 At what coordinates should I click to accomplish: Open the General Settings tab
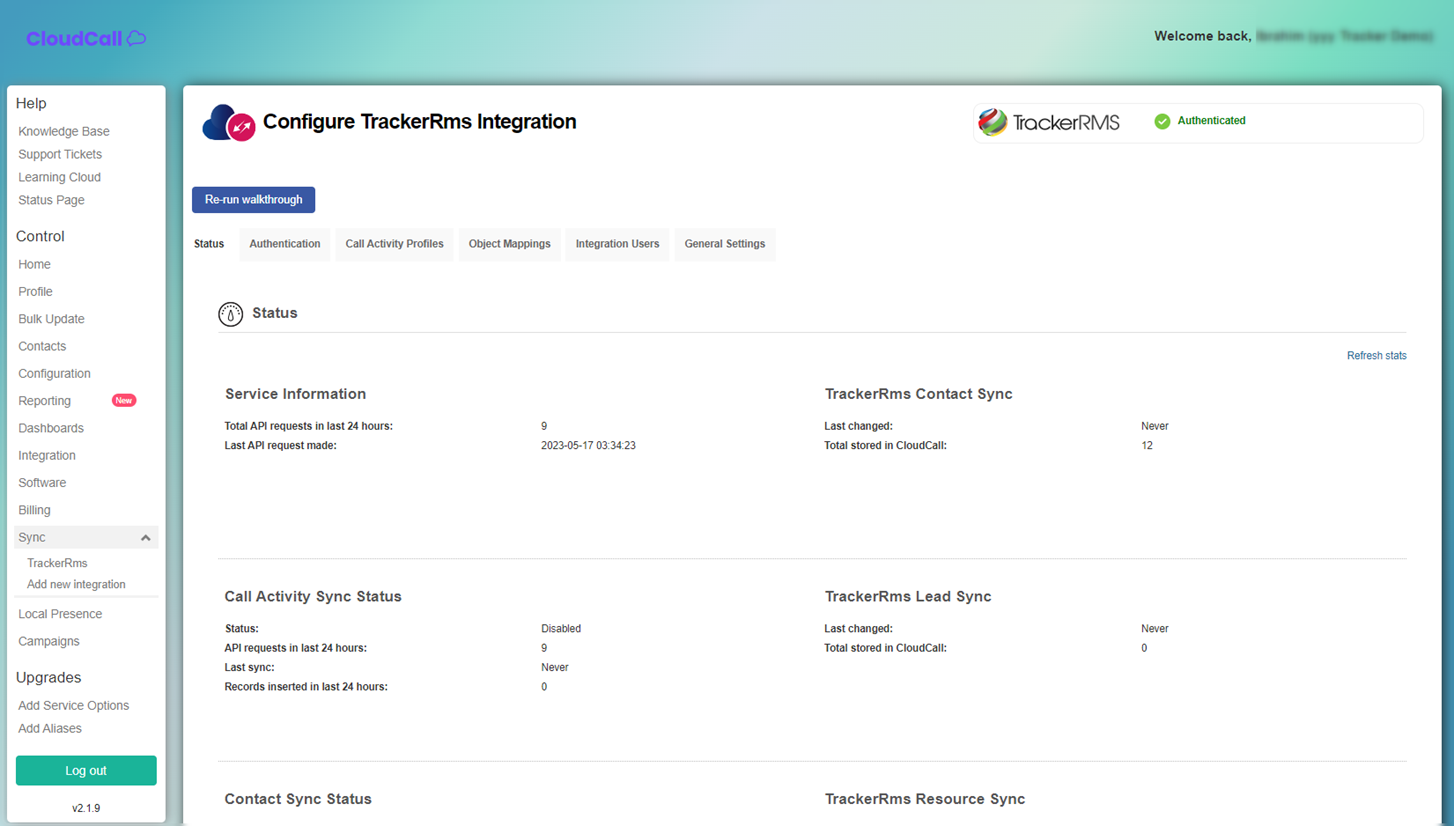(x=725, y=244)
